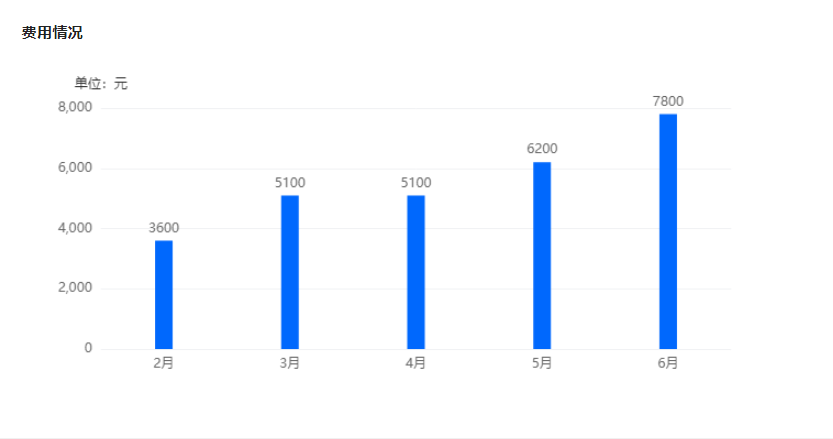This screenshot has height=439, width=833.
Task: Click the 3月 x-axis label
Action: click(290, 364)
